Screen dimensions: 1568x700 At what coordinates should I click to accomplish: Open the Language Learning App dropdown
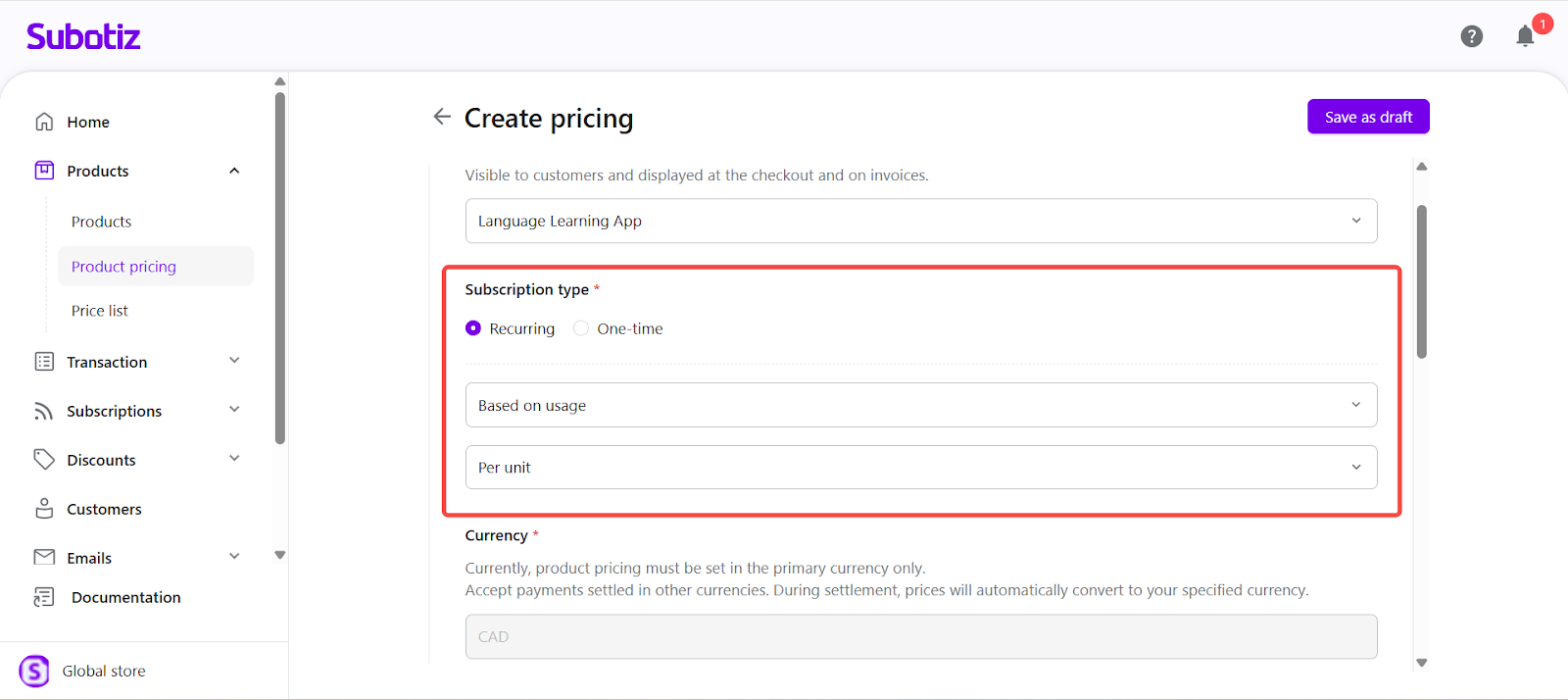pos(920,221)
